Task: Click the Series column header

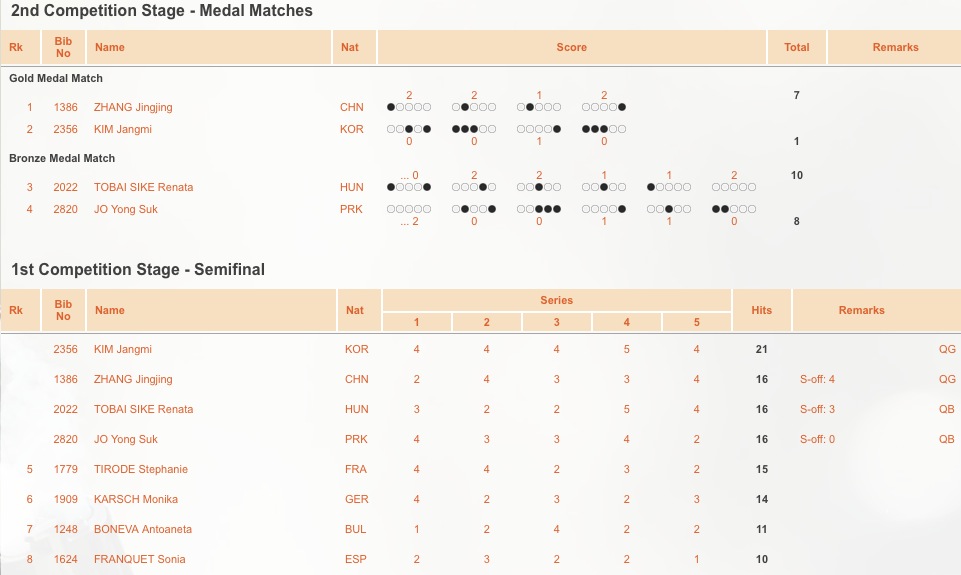Action: [556, 300]
